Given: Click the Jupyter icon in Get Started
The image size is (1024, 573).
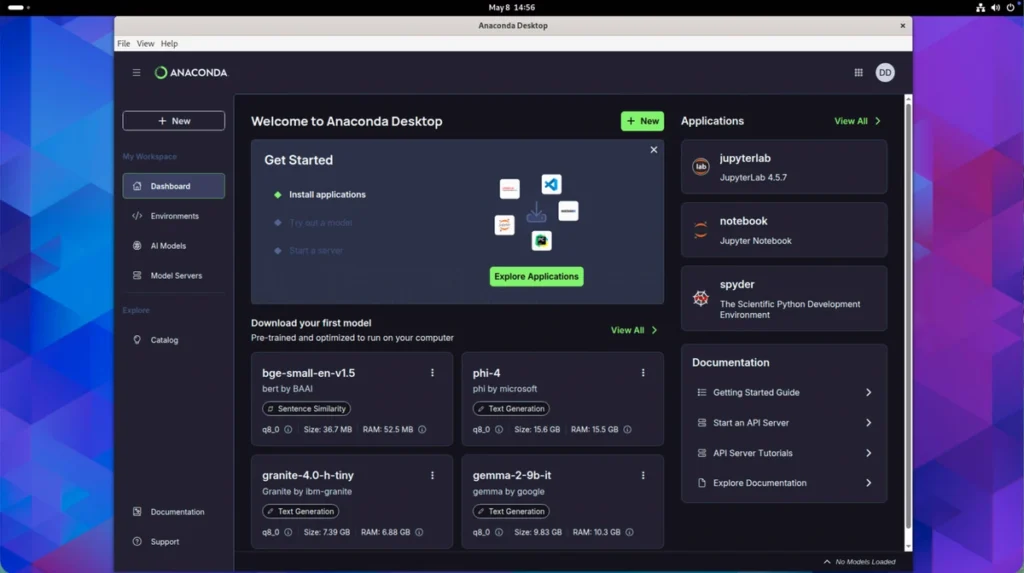Looking at the screenshot, I should pos(504,225).
